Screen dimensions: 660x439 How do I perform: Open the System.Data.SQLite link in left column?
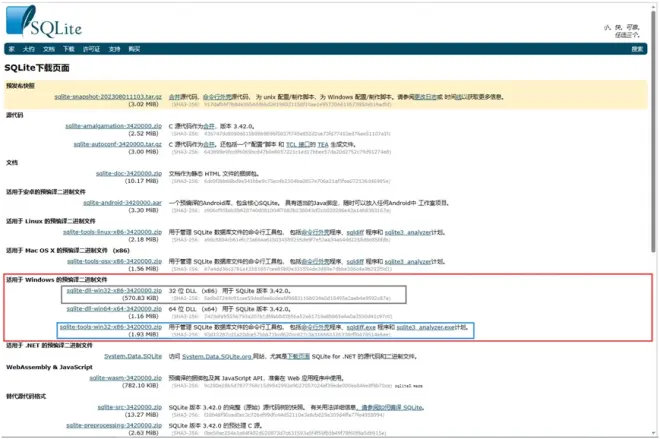click(x=133, y=356)
